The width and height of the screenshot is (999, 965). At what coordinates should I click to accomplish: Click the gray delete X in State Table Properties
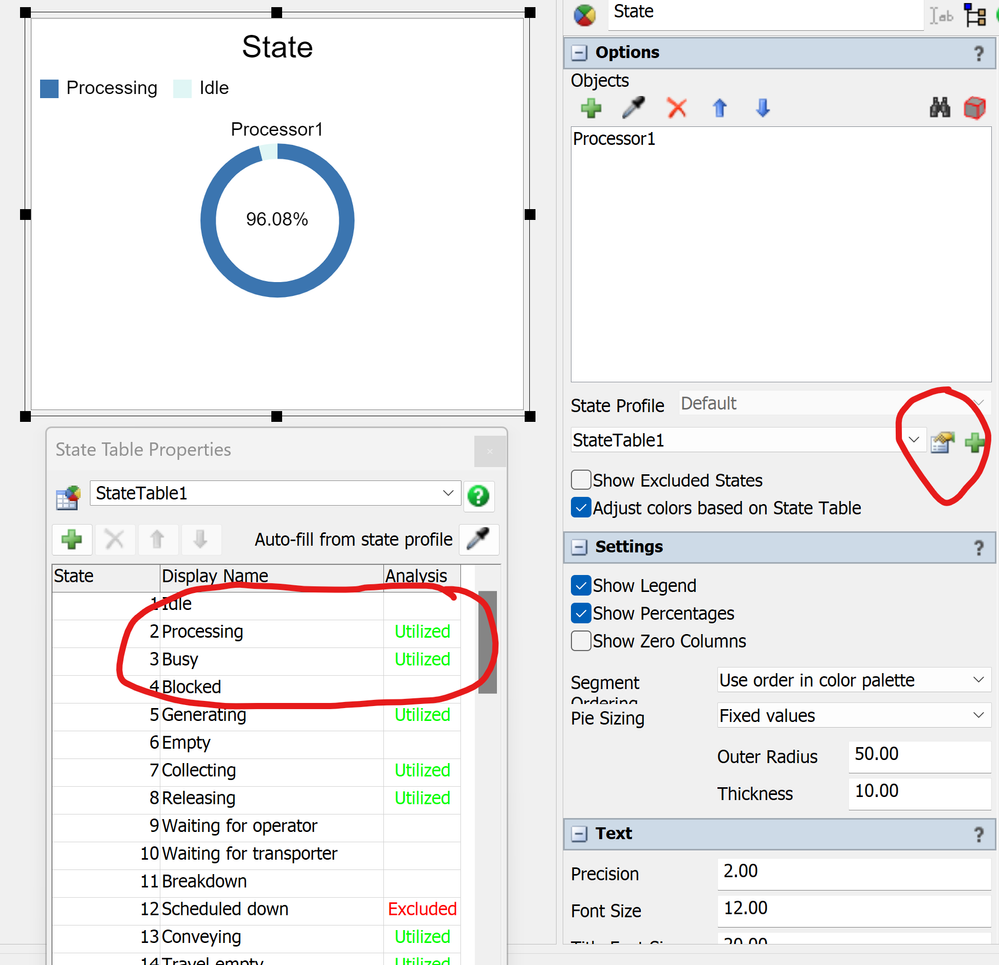pyautogui.click(x=115, y=540)
